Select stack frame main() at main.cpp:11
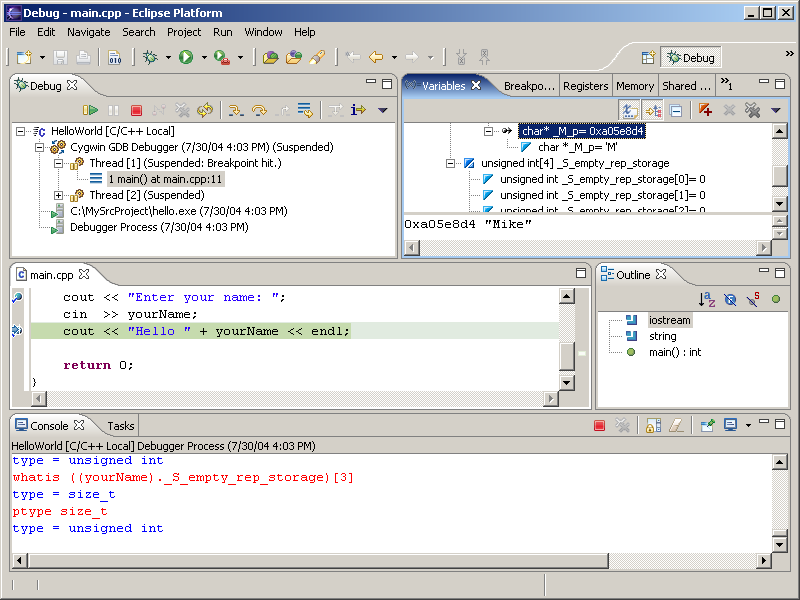This screenshot has width=800, height=600. 165,179
